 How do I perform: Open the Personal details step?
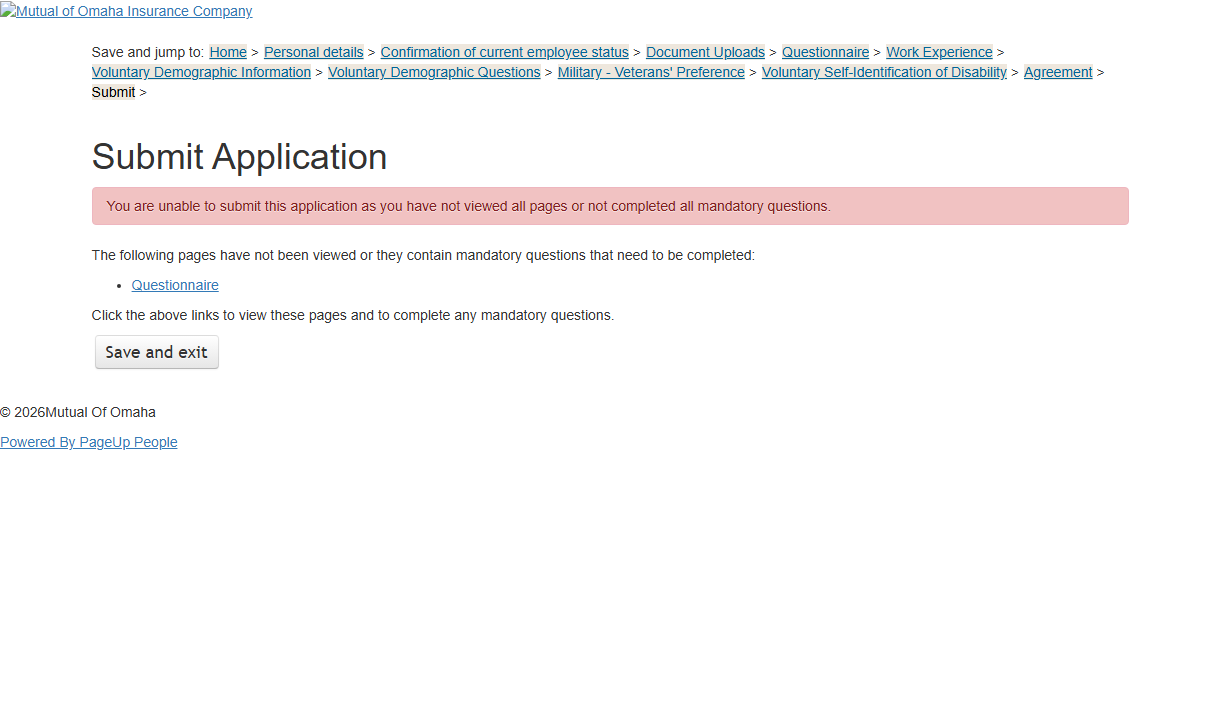pos(313,52)
